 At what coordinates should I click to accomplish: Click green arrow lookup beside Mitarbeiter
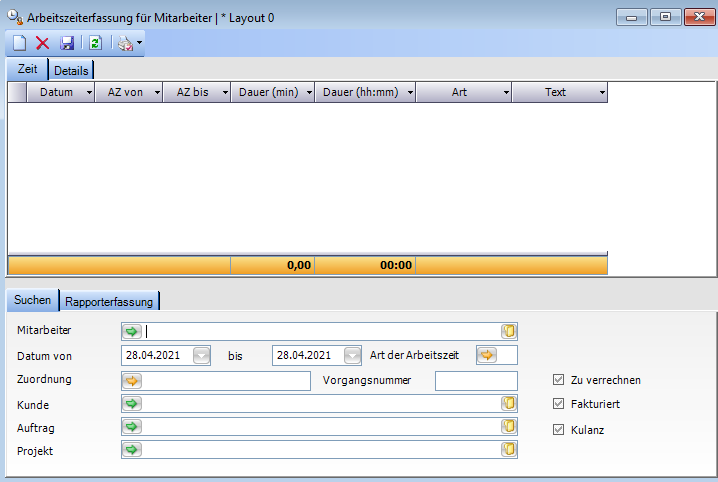pos(132,331)
